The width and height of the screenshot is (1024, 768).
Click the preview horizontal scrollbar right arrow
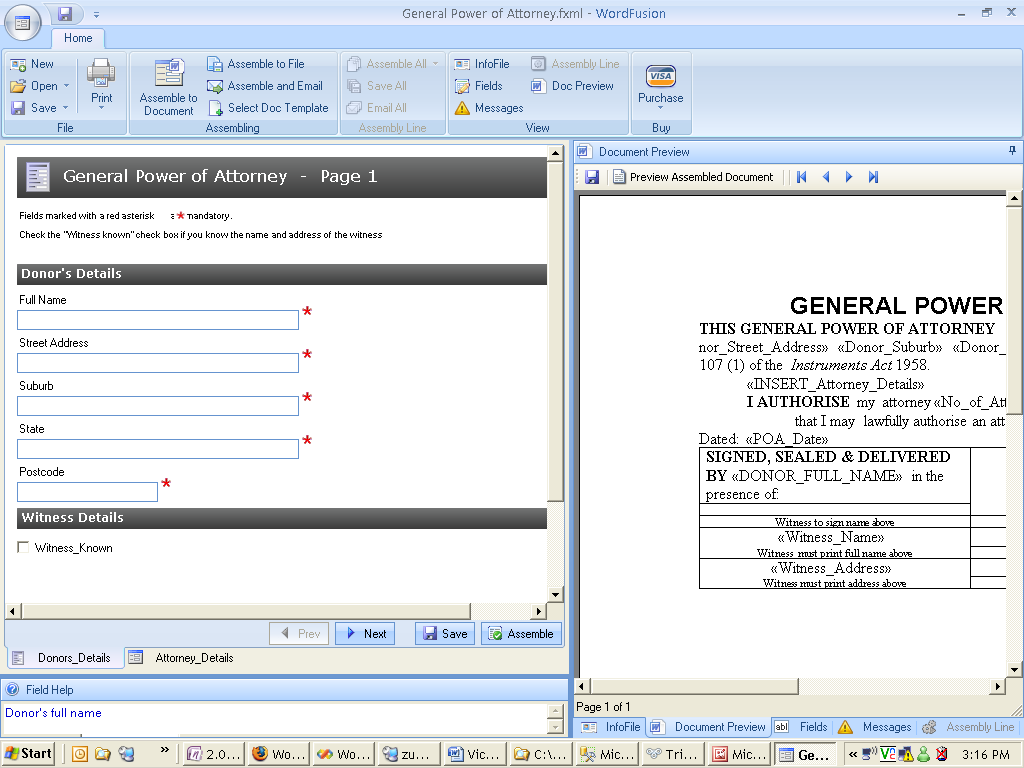pos(997,686)
